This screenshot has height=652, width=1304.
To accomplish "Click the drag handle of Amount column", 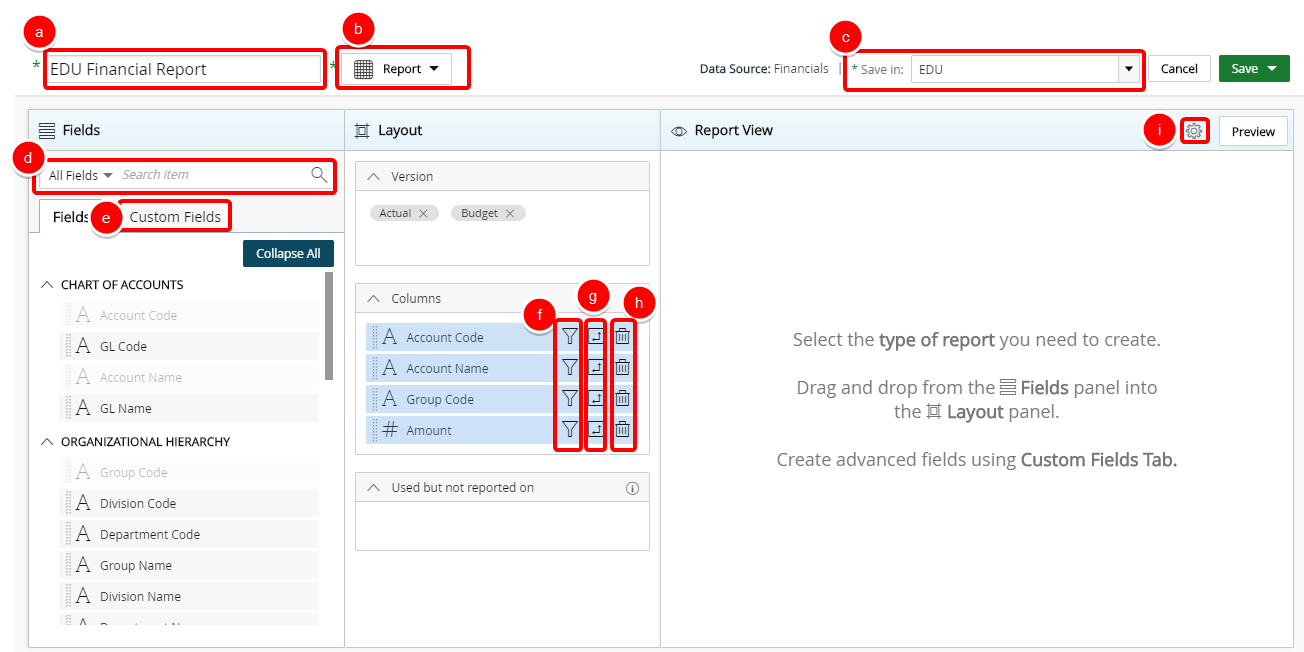I will (x=375, y=430).
